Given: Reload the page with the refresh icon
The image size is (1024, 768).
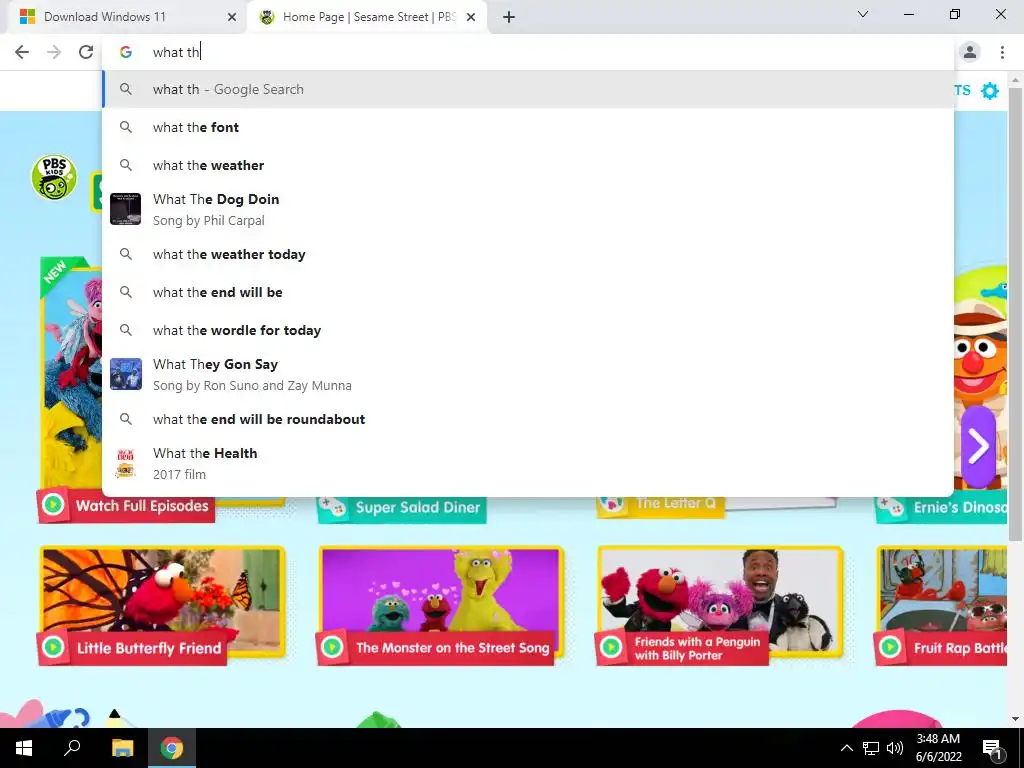Looking at the screenshot, I should coord(86,52).
